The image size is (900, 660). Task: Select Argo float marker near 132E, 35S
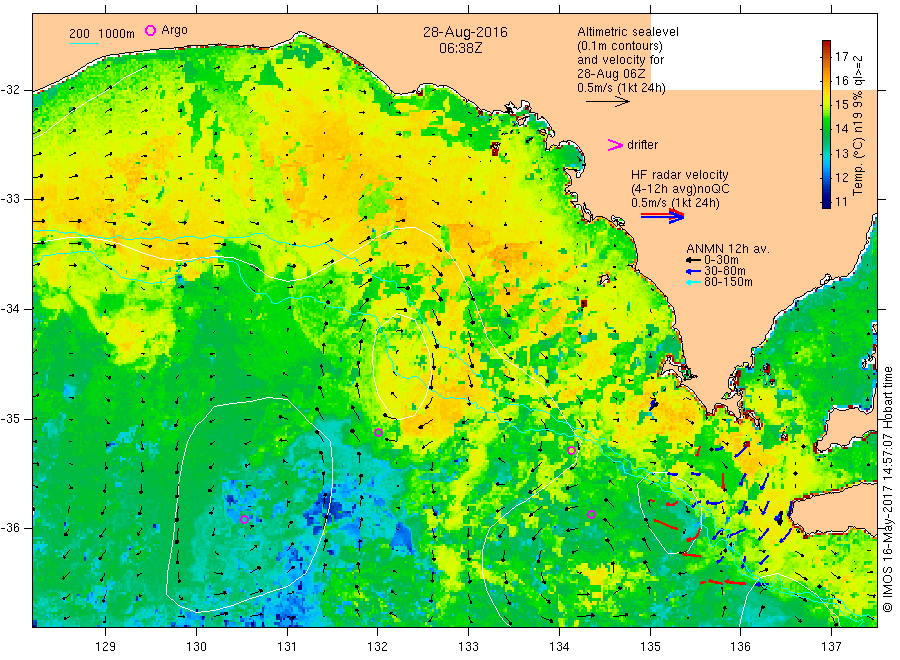378,432
